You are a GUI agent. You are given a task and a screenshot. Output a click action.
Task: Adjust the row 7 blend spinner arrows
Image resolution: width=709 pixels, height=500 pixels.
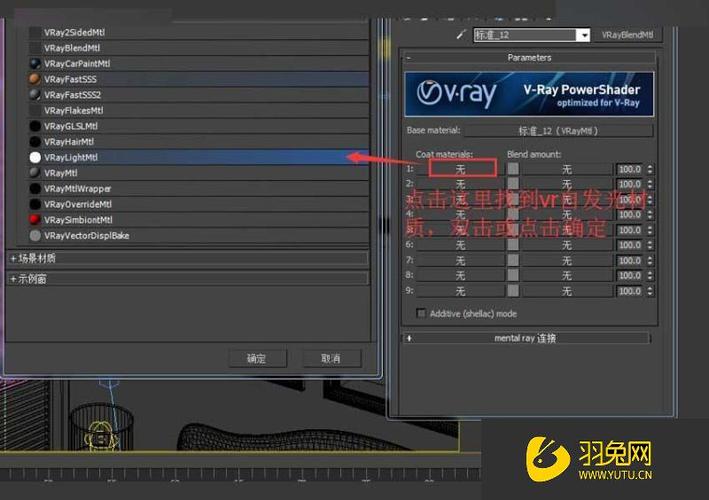[650, 260]
